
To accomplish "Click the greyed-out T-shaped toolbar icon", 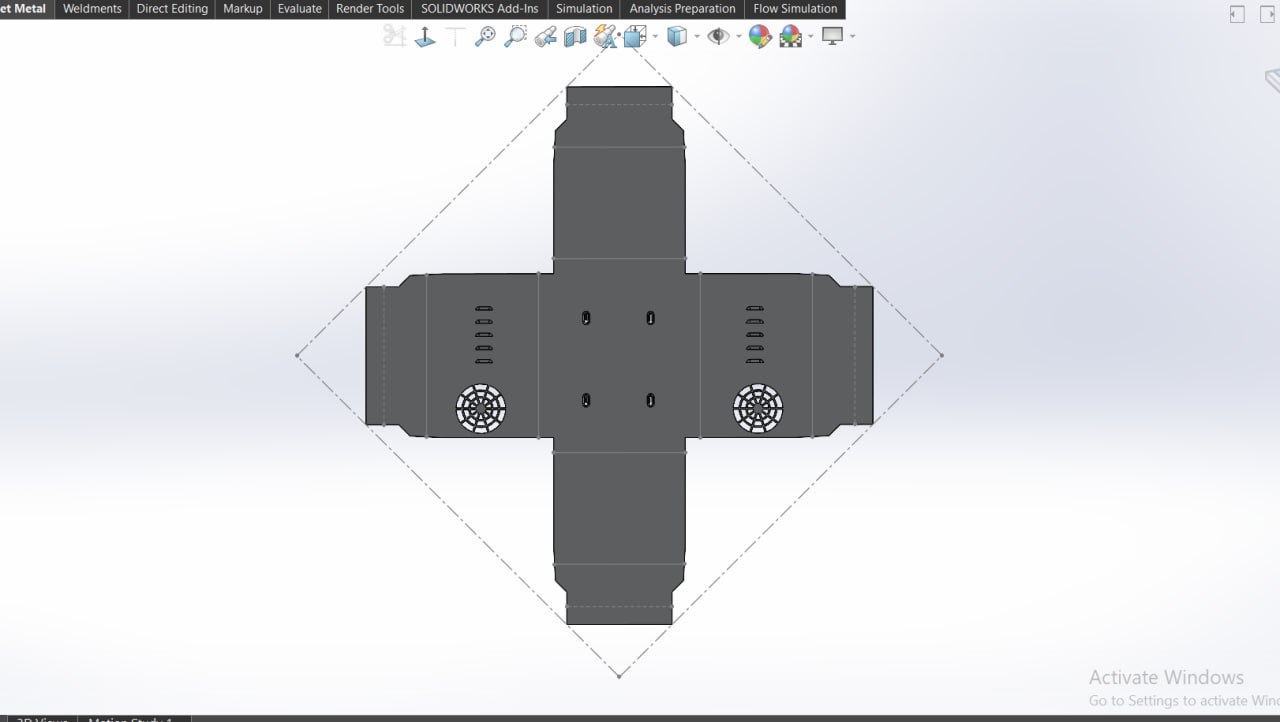I will click(x=455, y=37).
